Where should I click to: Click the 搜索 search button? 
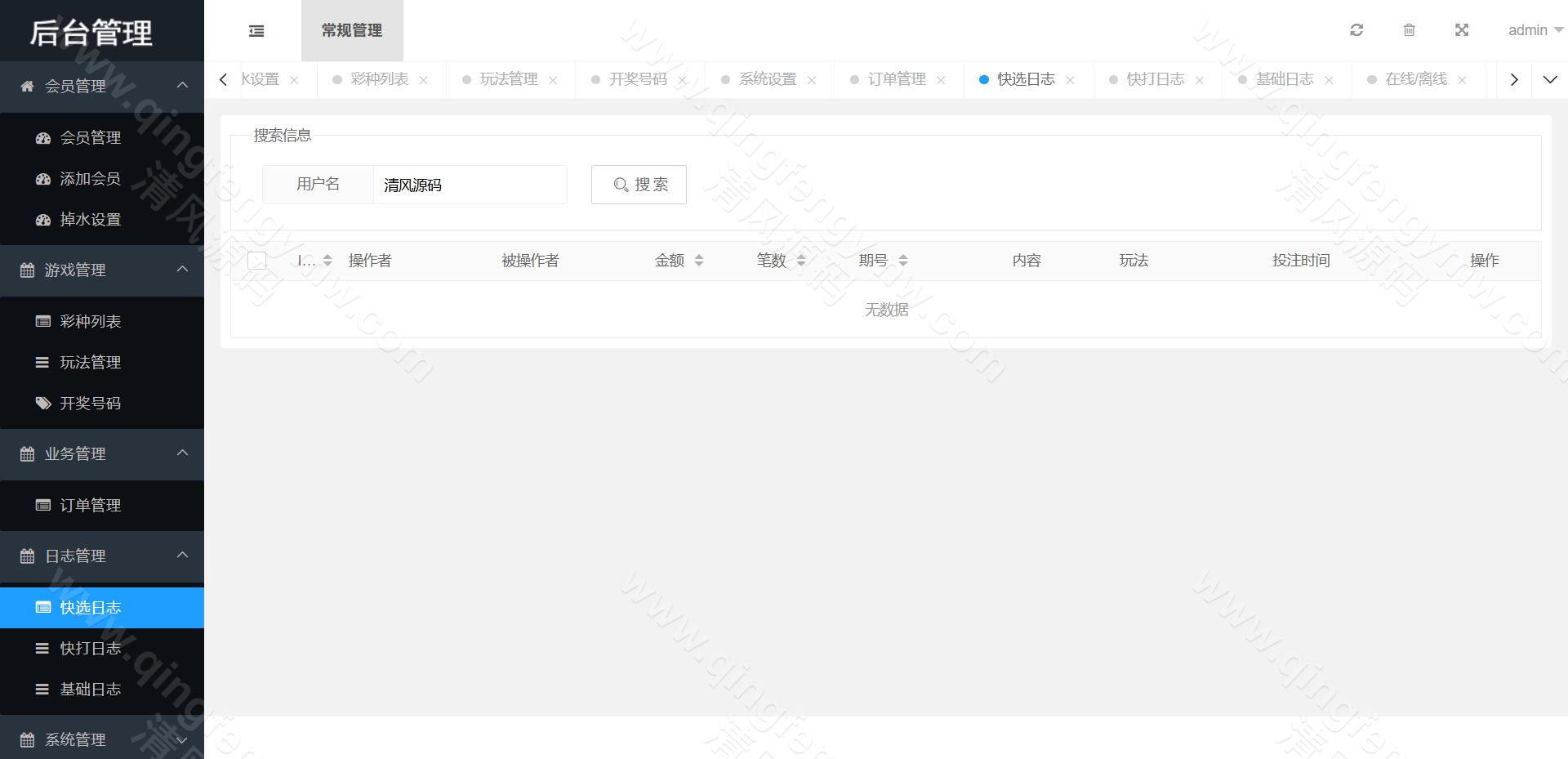coord(639,185)
